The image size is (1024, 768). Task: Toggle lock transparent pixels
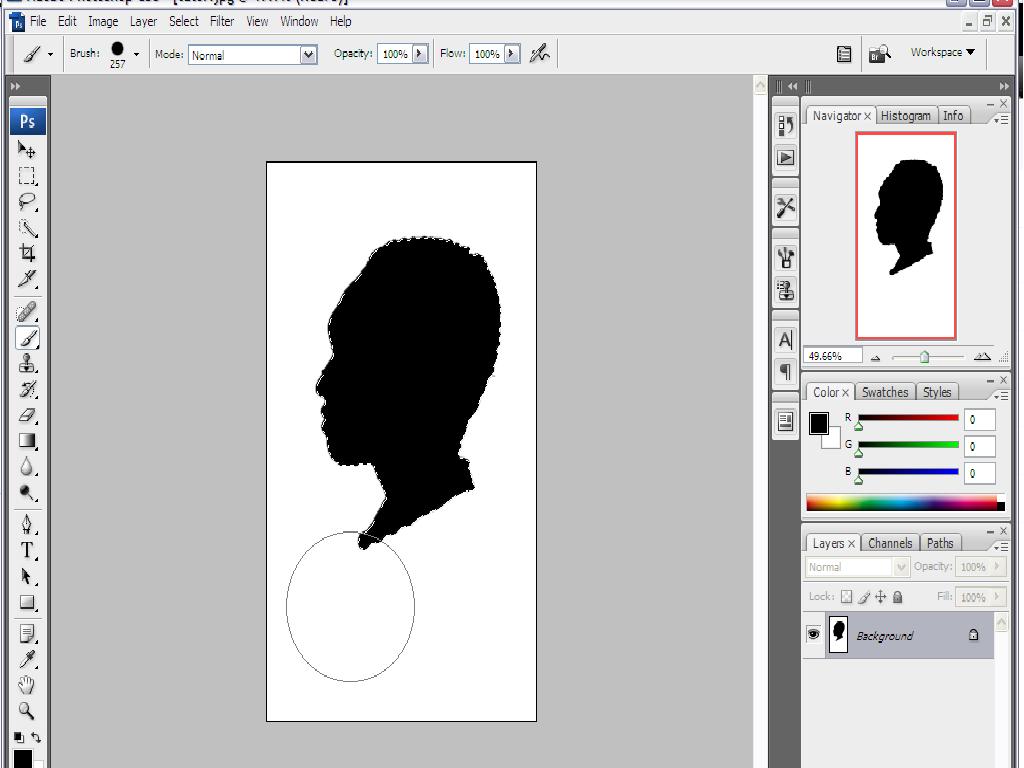pyautogui.click(x=846, y=596)
